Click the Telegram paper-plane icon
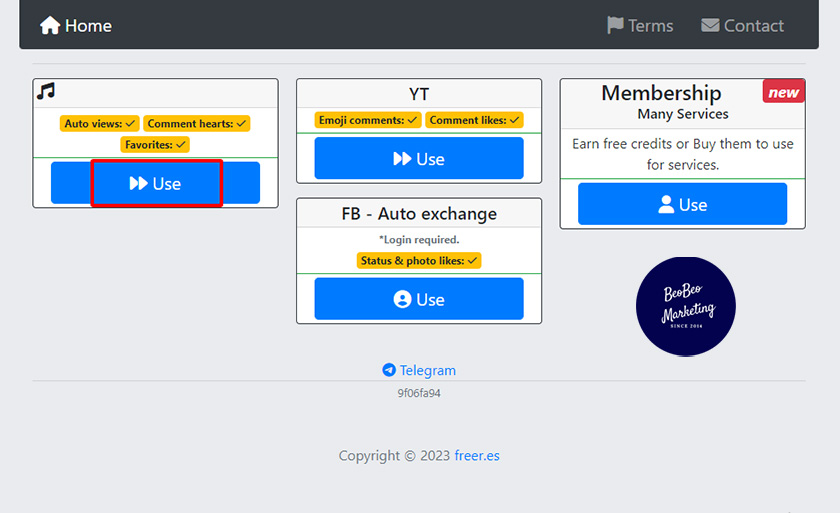Image resolution: width=840 pixels, height=513 pixels. (x=389, y=370)
